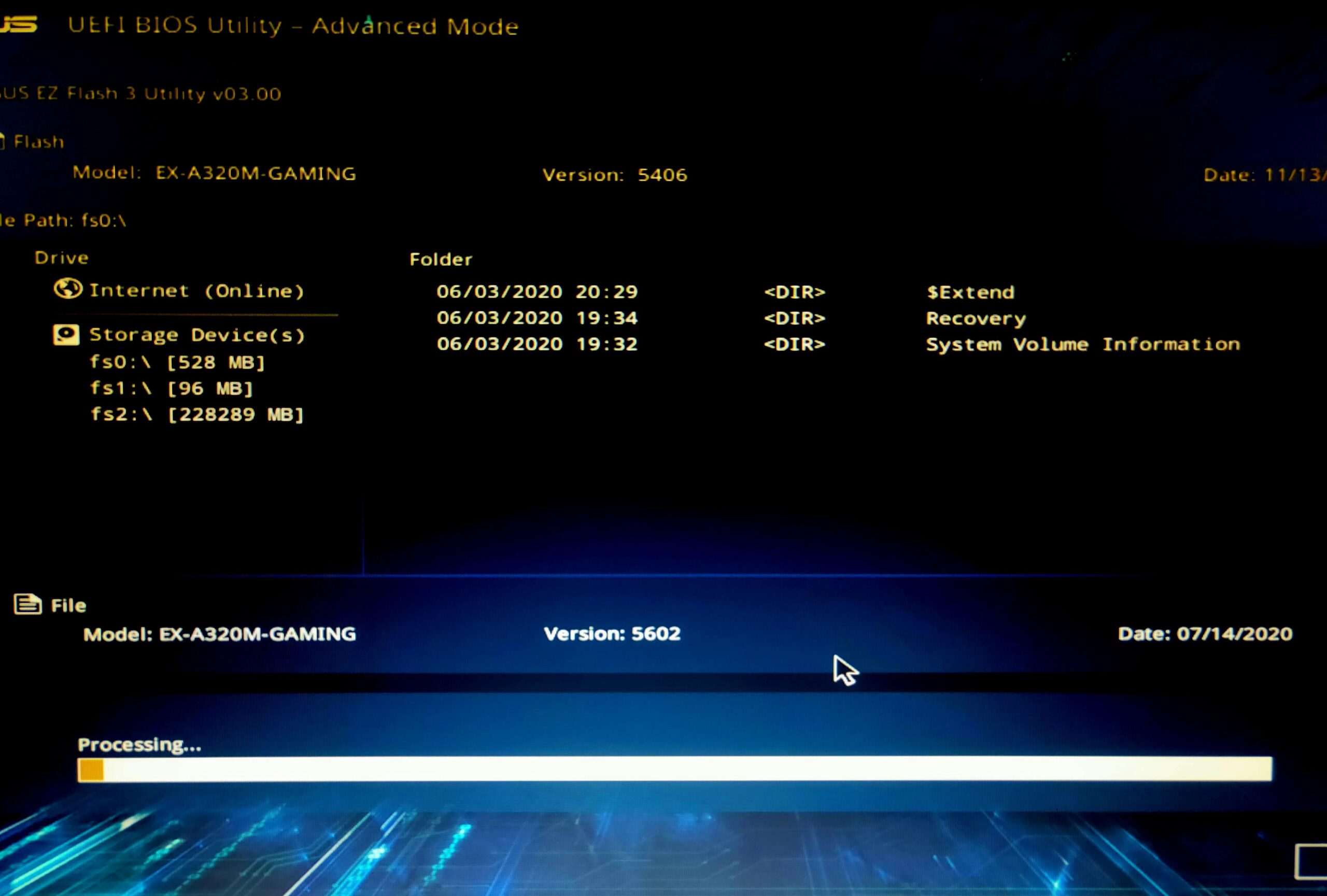This screenshot has height=896, width=1327.
Task: Click the File document icon
Action: pos(27,604)
